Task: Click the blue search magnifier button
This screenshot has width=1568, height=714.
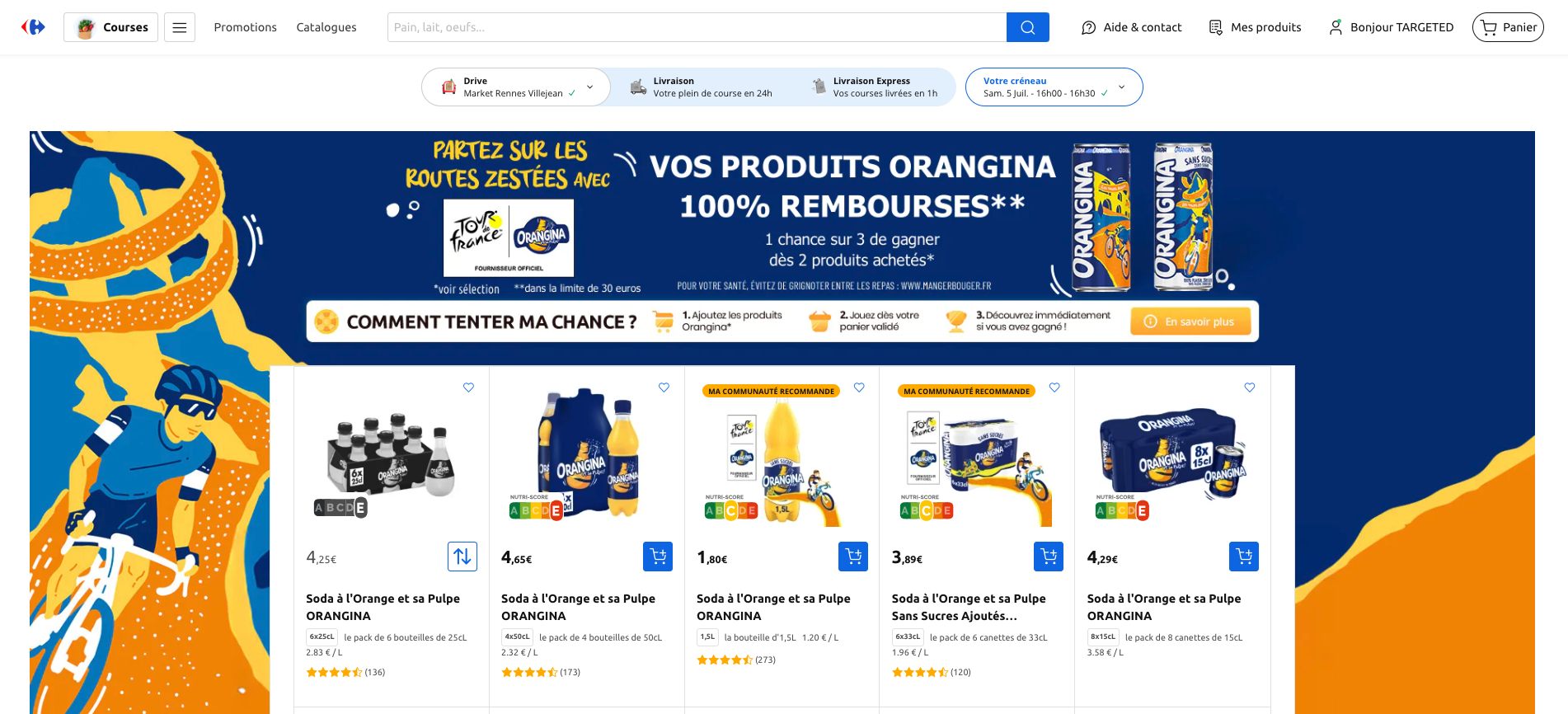Action: [x=1027, y=27]
